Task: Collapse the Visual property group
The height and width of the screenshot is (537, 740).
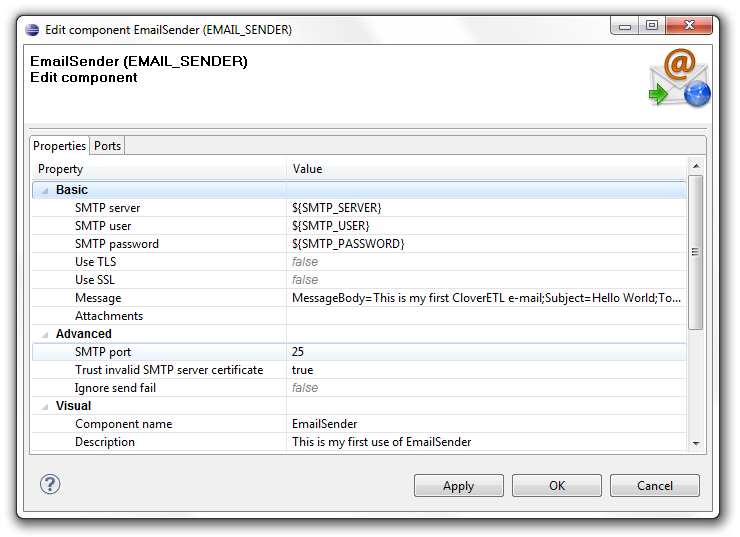Action: click(x=45, y=406)
